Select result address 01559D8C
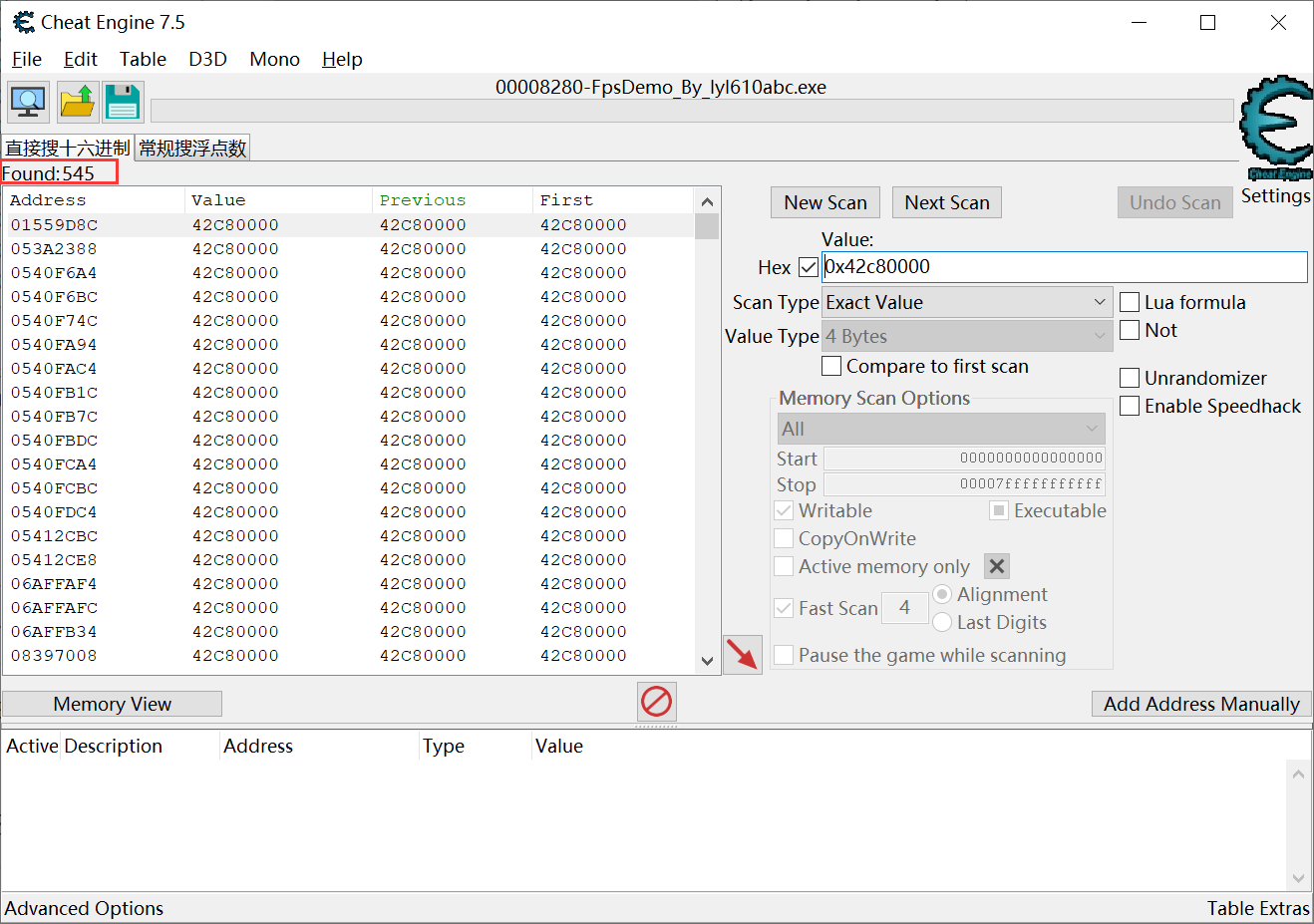The height and width of the screenshot is (924, 1314). pyautogui.click(x=54, y=225)
